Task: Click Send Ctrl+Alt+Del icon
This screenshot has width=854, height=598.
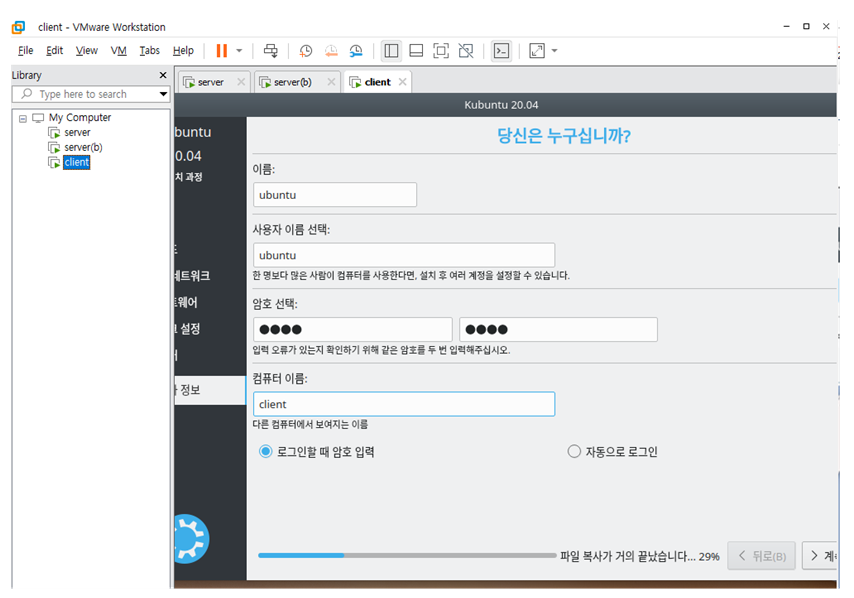Action: coord(271,51)
